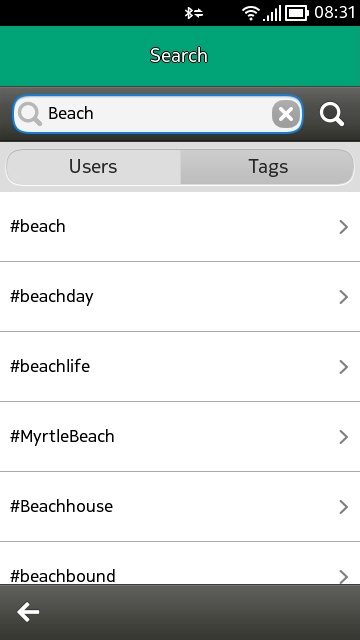Go back using the arrow icon
This screenshot has width=360, height=640.
click(x=28, y=612)
